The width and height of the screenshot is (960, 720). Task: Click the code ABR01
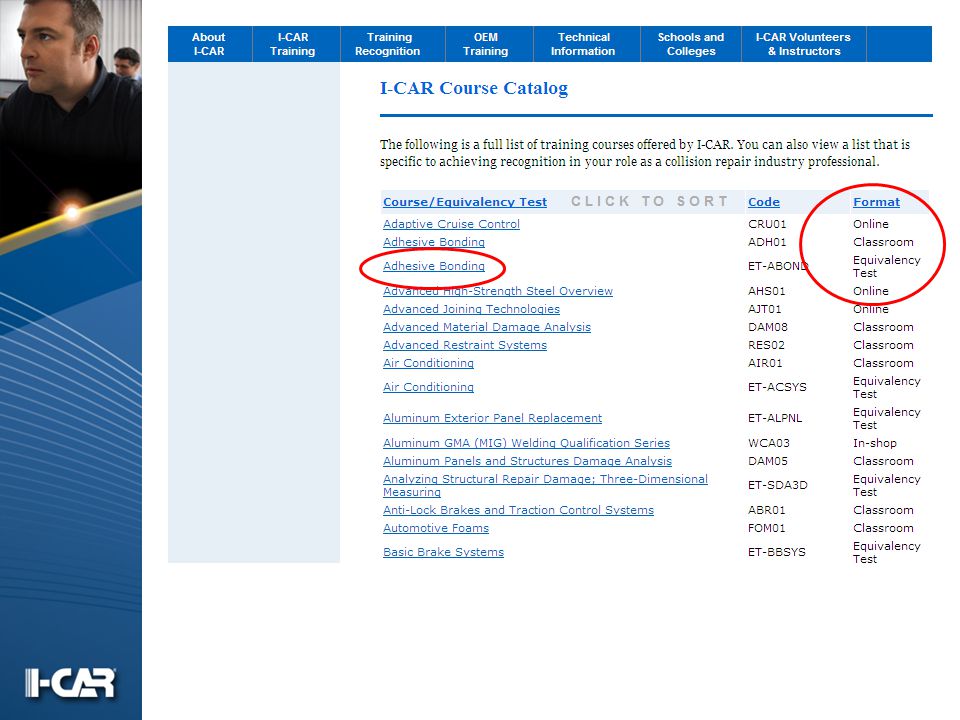coord(767,510)
